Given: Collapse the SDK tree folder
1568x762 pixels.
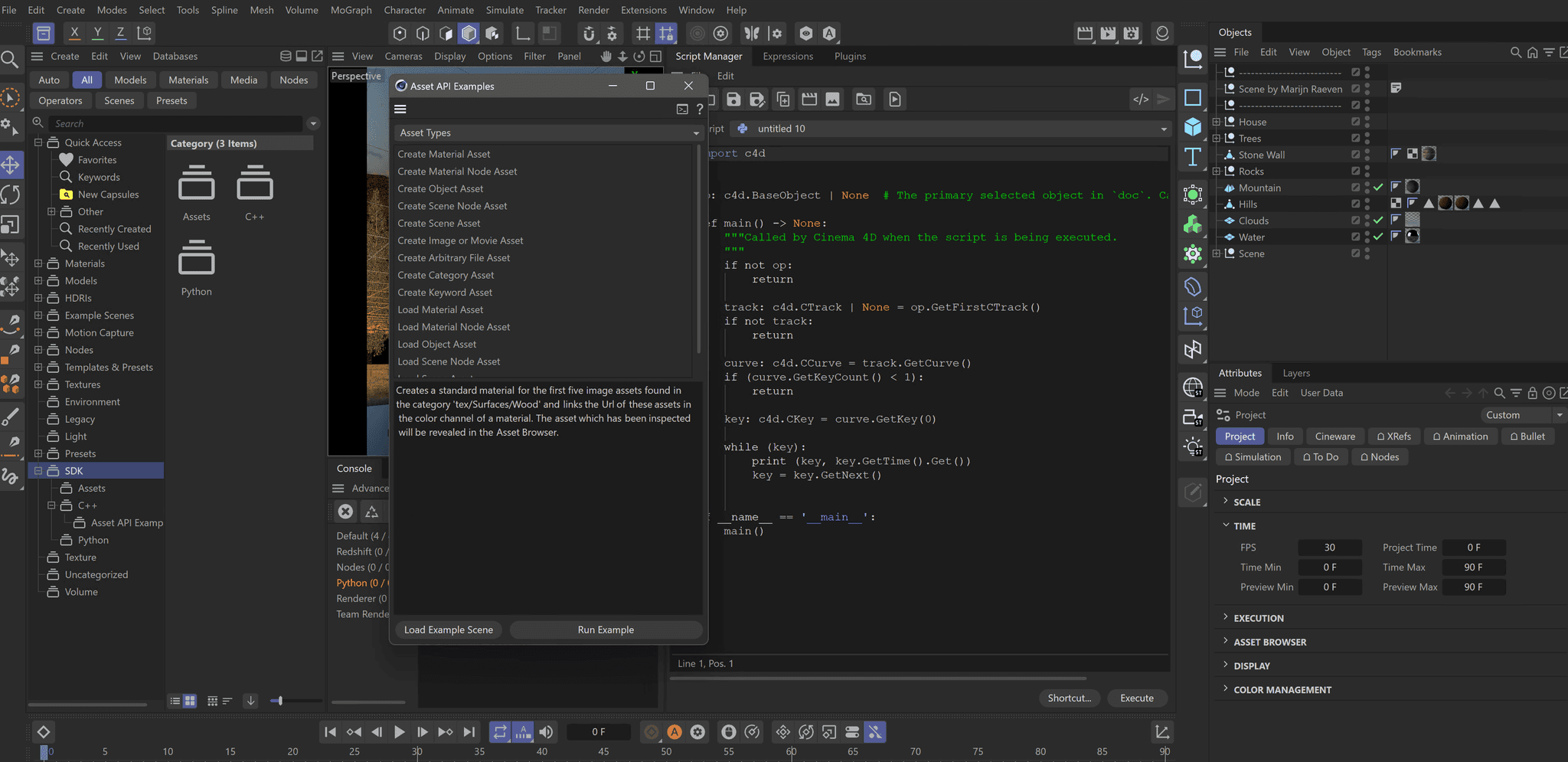Looking at the screenshot, I should pyautogui.click(x=38, y=471).
